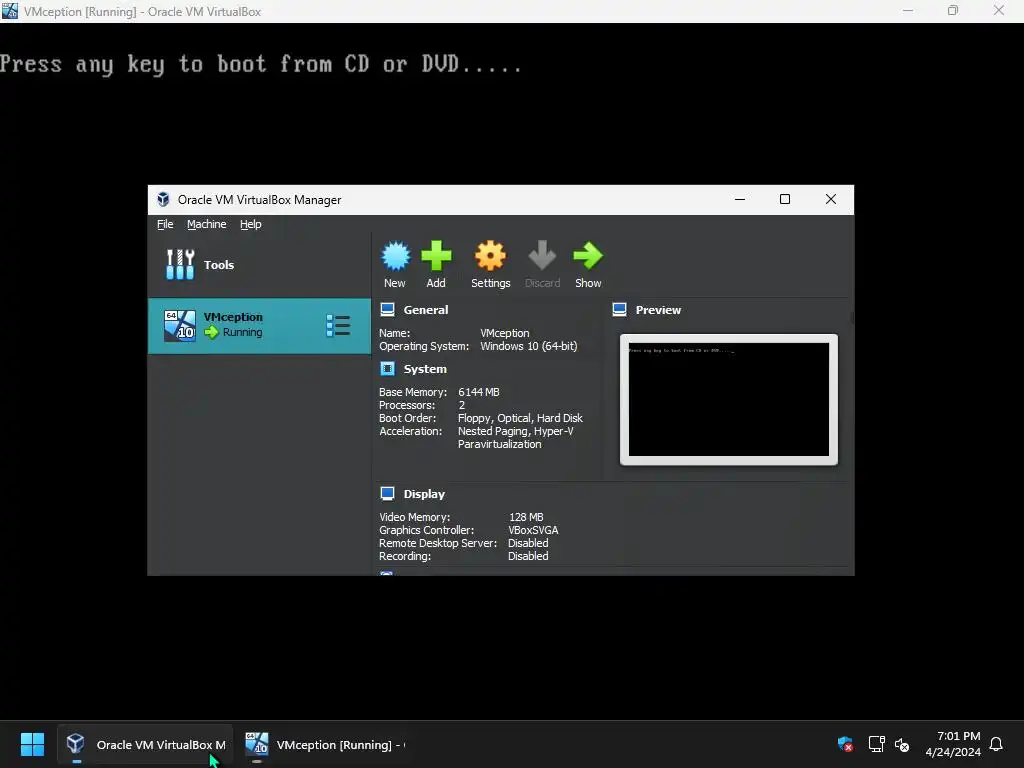The width and height of the screenshot is (1024, 768).
Task: Click the network status tray icon
Action: pos(876,744)
